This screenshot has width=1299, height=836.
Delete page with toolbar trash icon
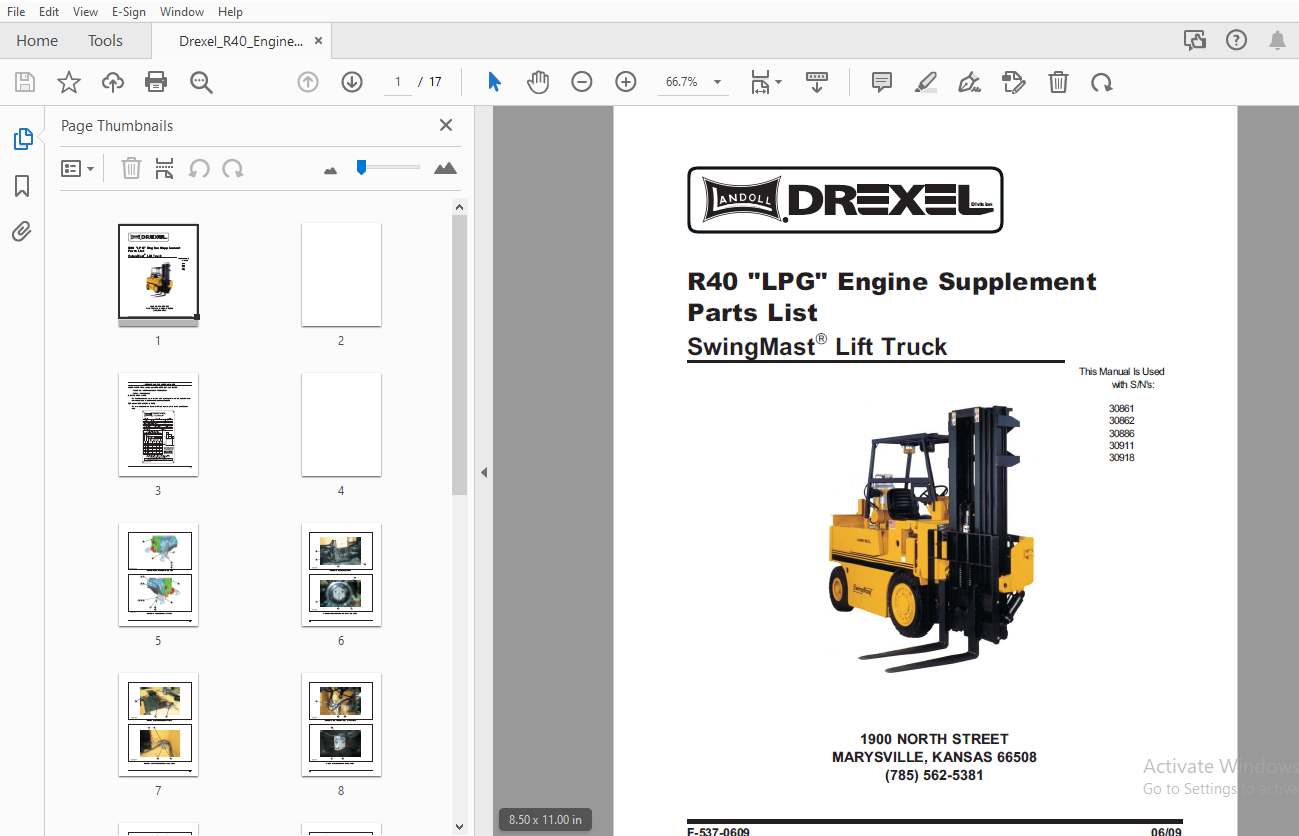[x=1058, y=82]
